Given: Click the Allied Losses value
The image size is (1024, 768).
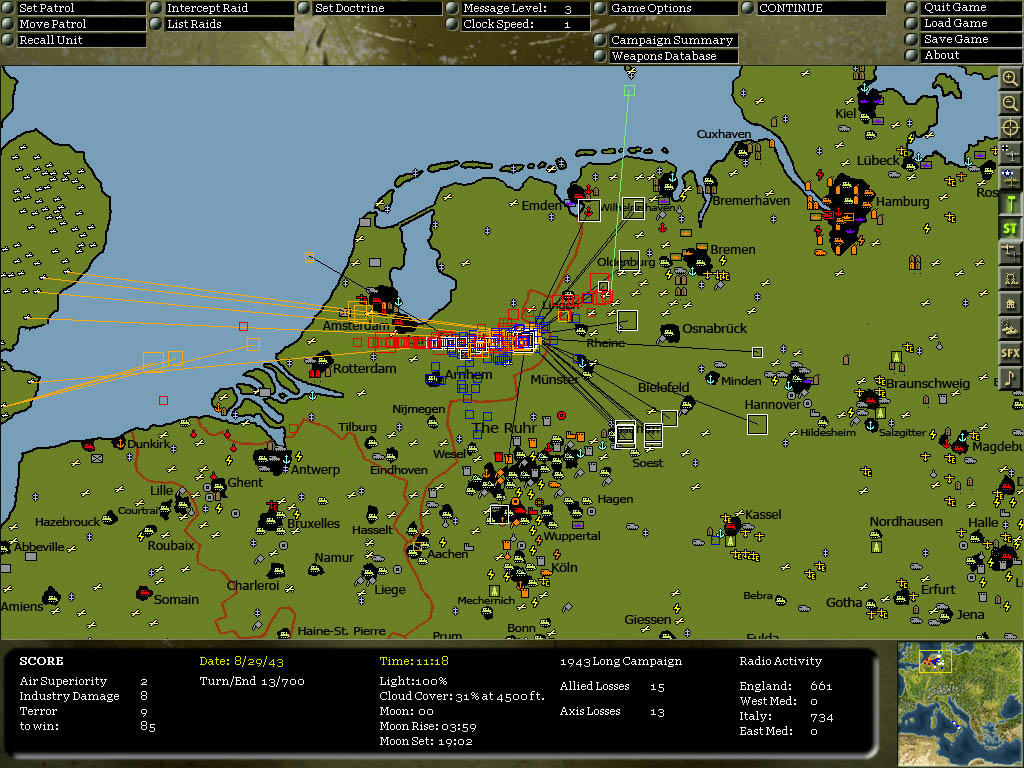Looking at the screenshot, I should (x=657, y=686).
